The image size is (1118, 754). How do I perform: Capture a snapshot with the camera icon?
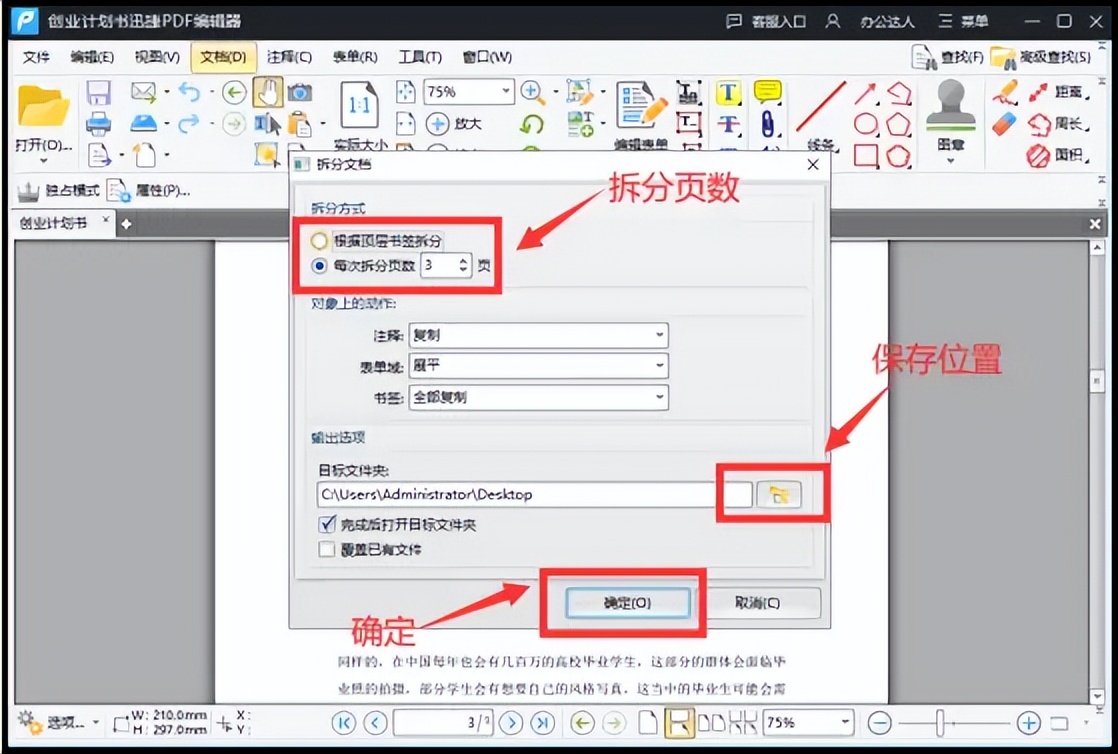point(298,90)
